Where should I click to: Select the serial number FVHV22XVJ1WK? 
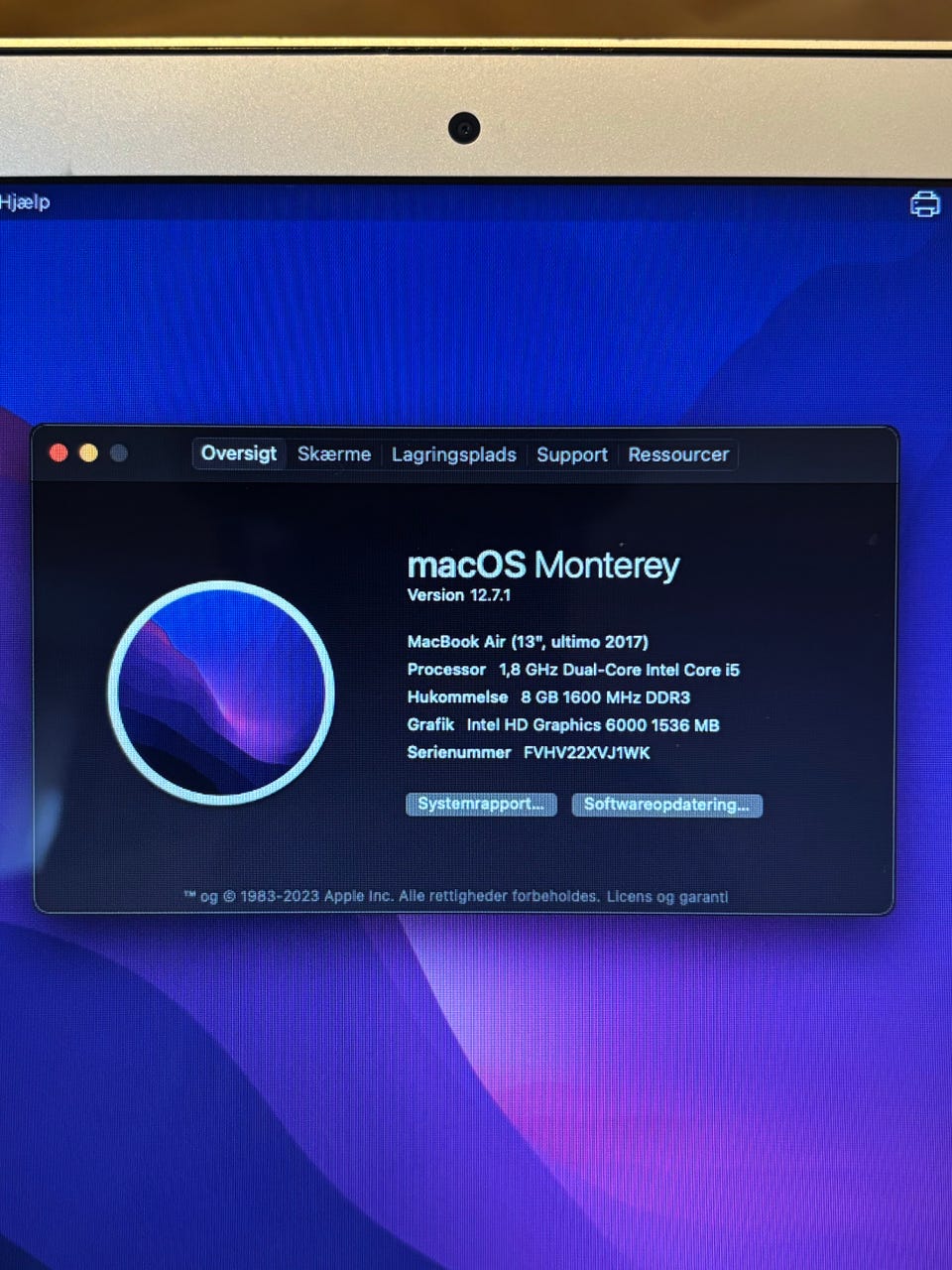(x=587, y=753)
